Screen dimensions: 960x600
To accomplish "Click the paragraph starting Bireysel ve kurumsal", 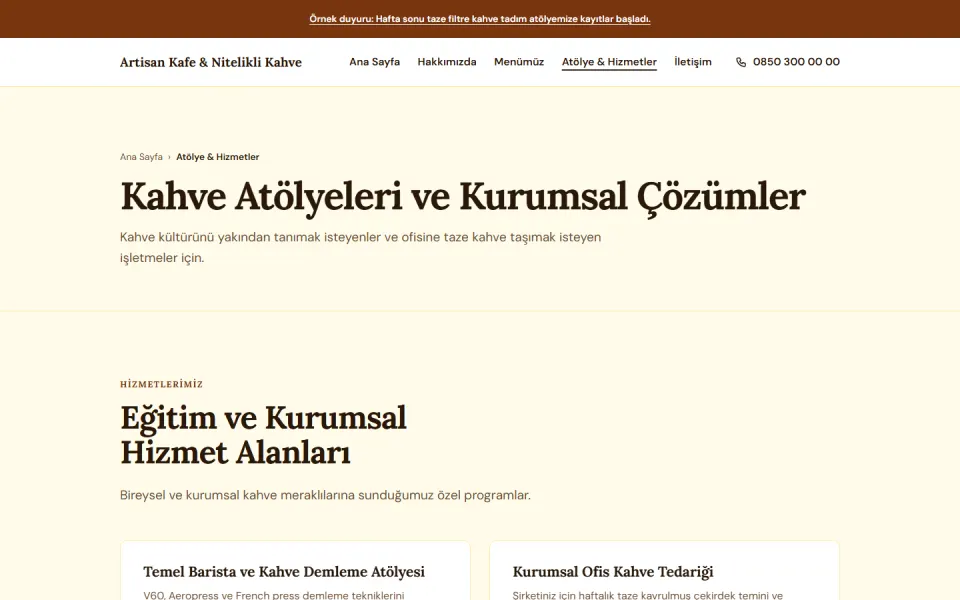I will (x=325, y=495).
